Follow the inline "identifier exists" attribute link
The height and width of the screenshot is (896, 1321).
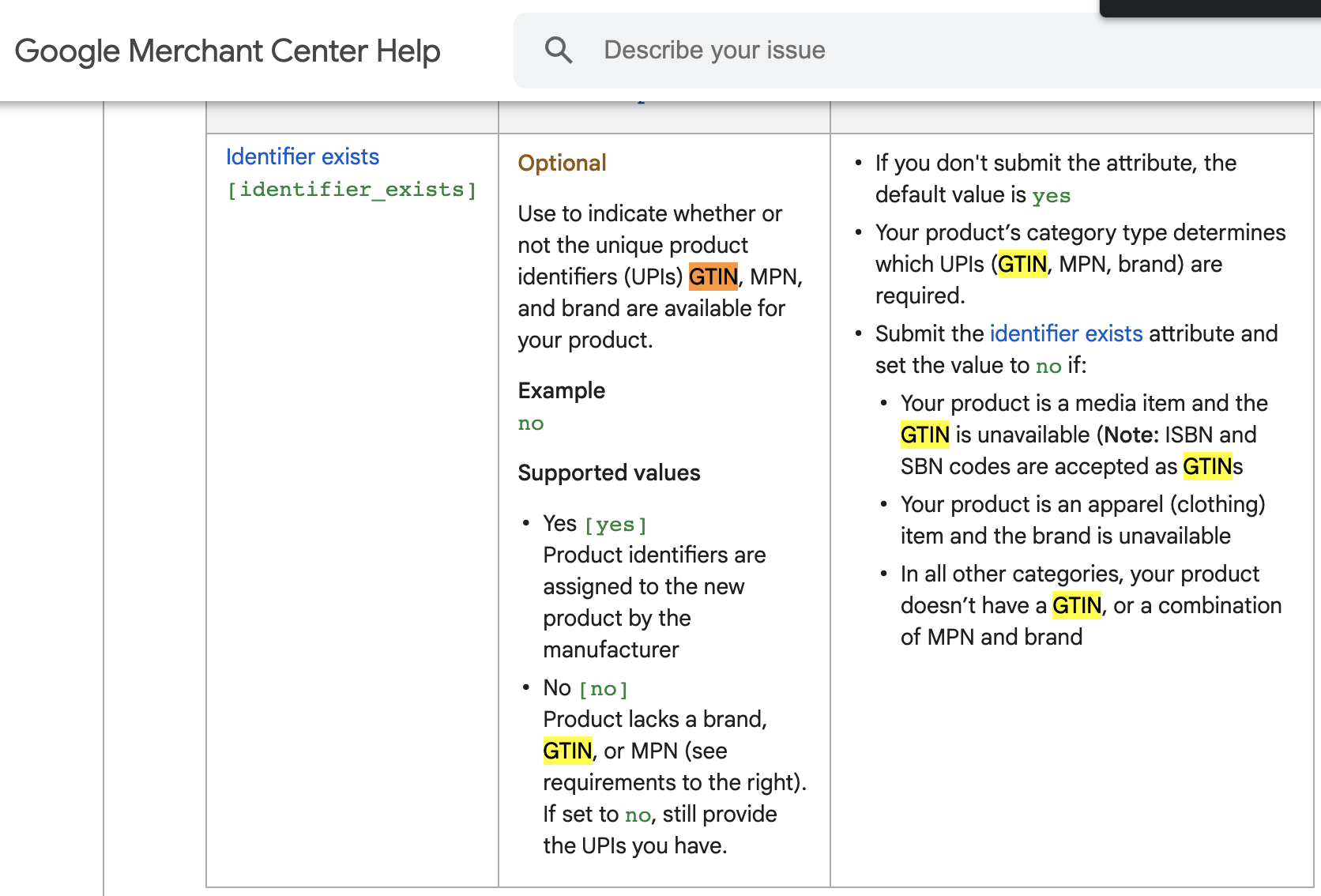tap(1066, 333)
